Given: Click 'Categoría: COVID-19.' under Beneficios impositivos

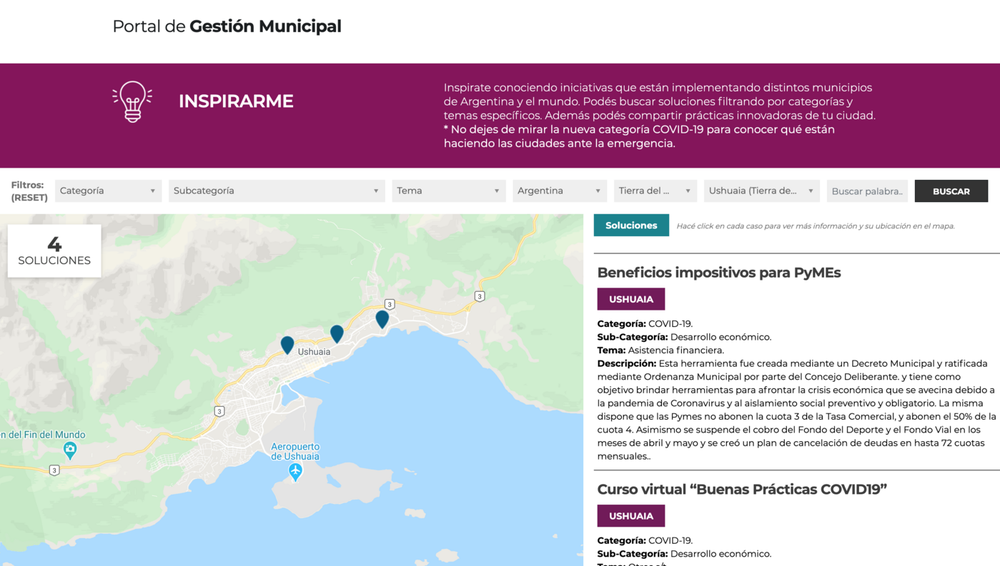Looking at the screenshot, I should click(x=645, y=324).
